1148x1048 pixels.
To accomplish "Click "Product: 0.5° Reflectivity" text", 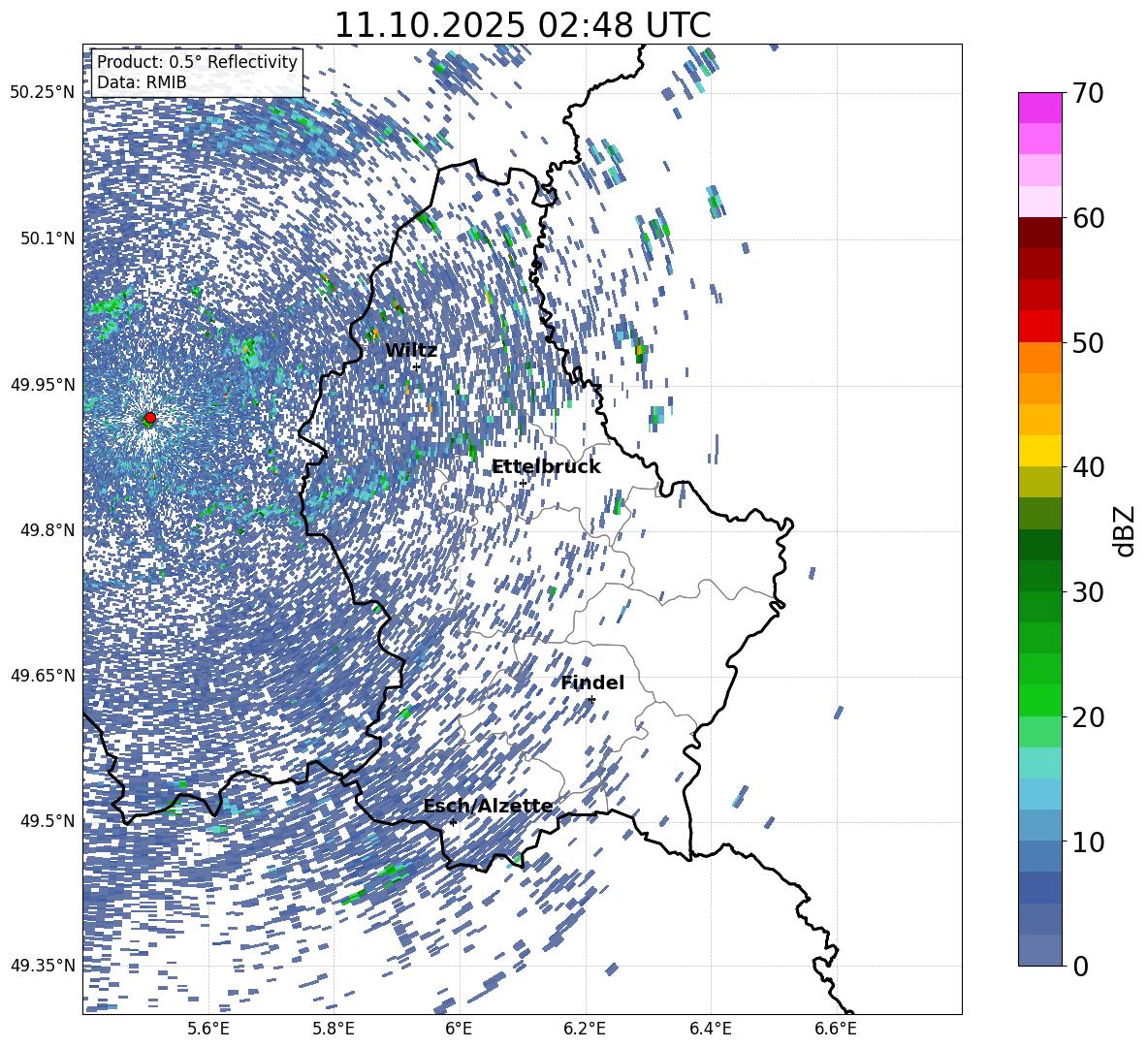I will (x=197, y=61).
